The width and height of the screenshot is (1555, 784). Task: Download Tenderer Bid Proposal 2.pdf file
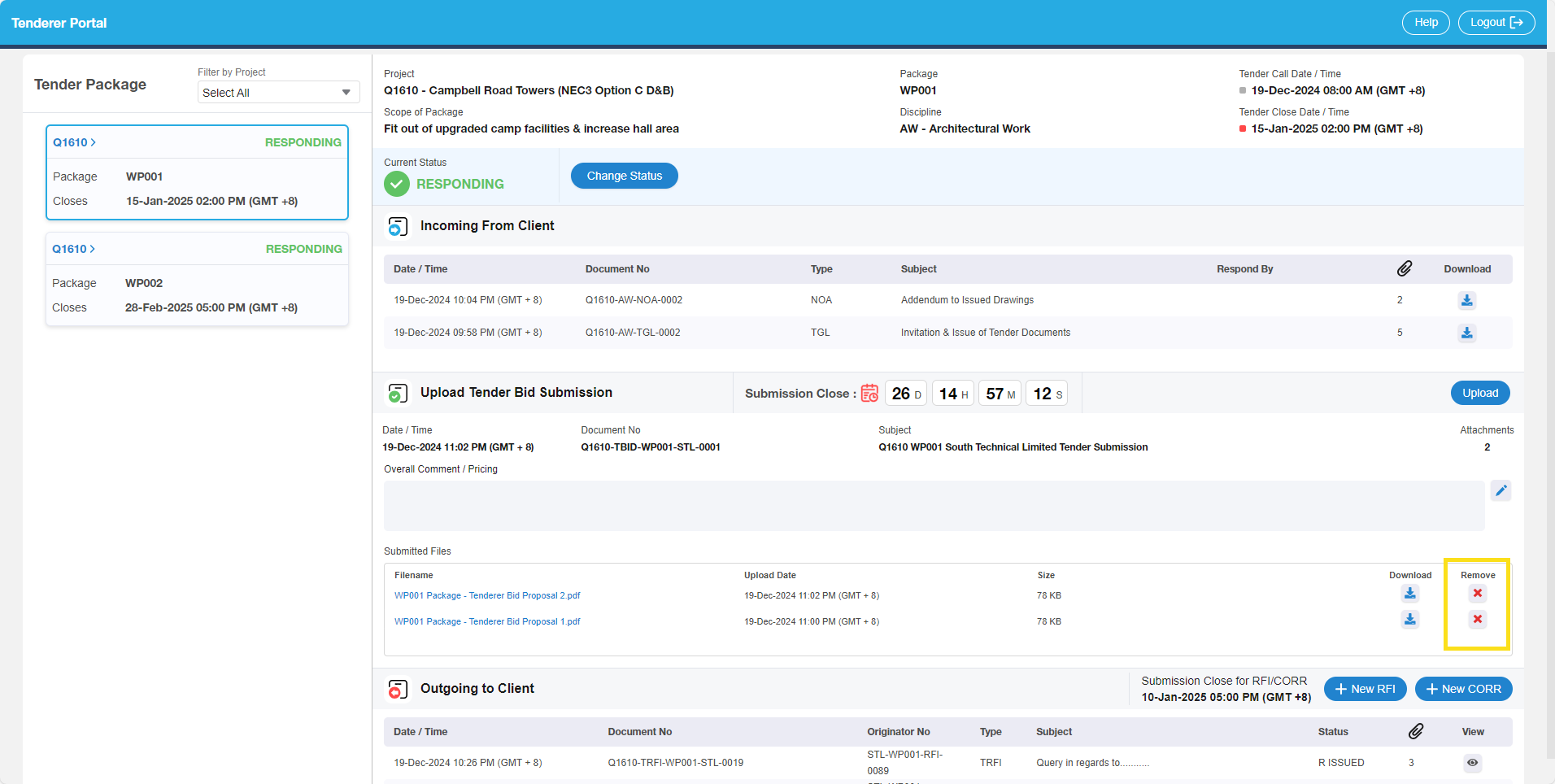coord(1410,594)
